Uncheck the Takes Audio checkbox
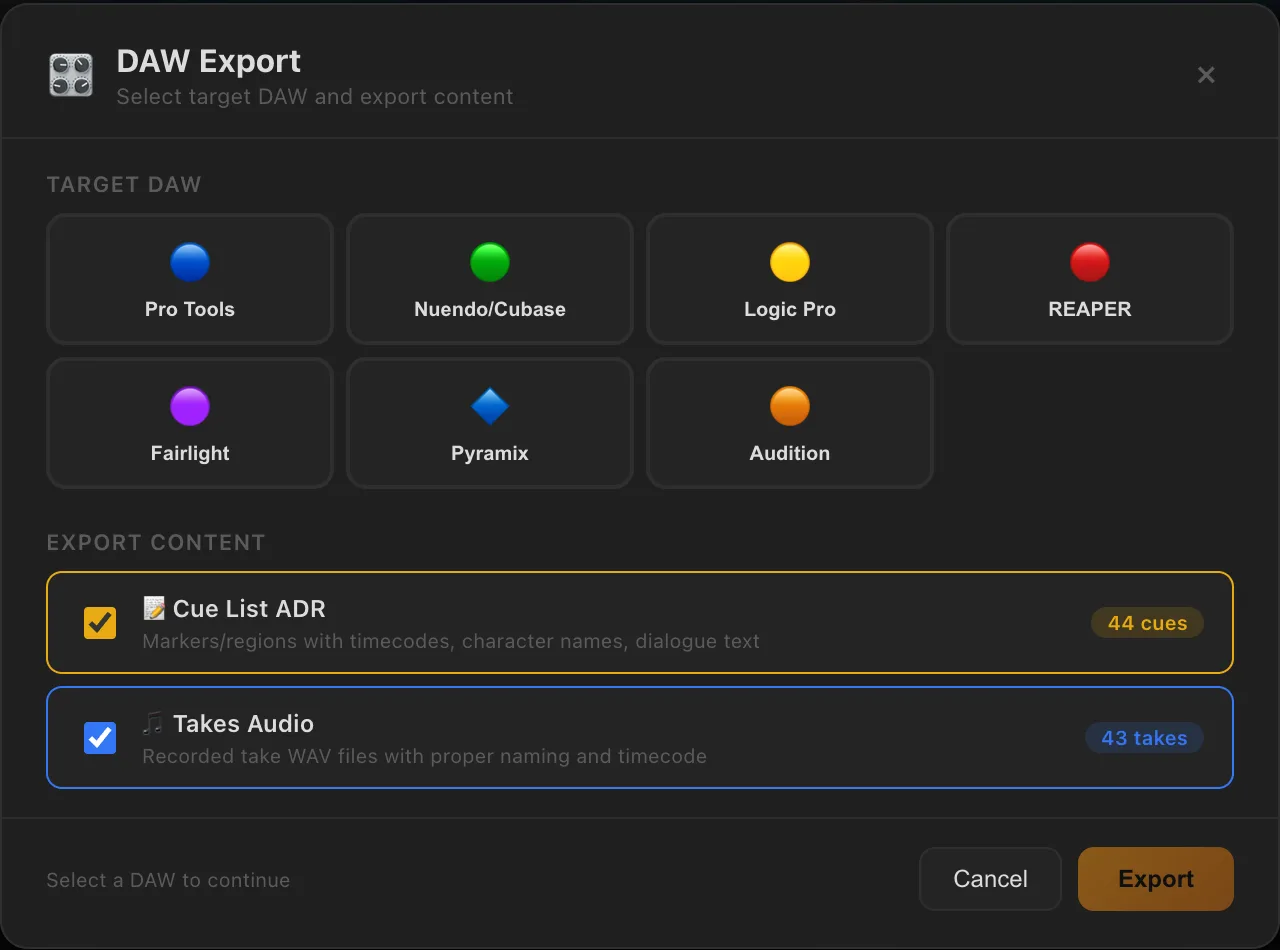 (100, 738)
